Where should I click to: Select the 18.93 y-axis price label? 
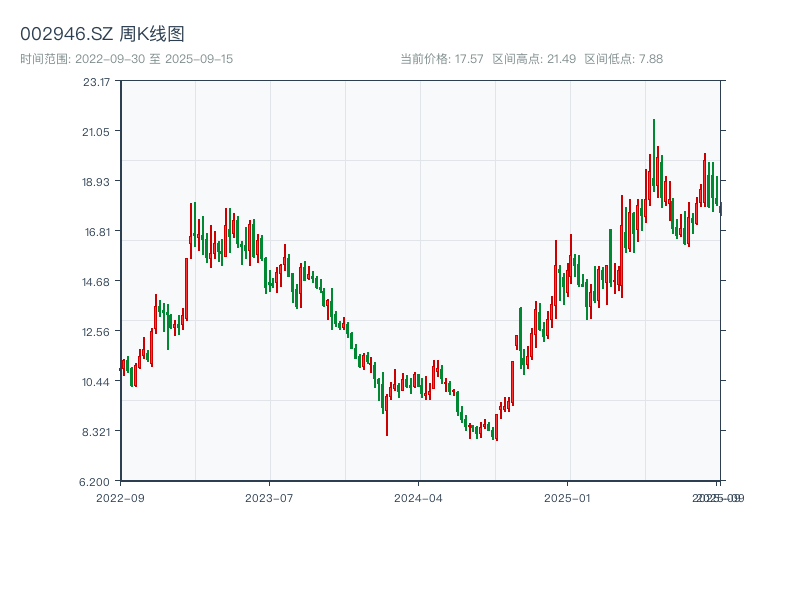(97, 182)
